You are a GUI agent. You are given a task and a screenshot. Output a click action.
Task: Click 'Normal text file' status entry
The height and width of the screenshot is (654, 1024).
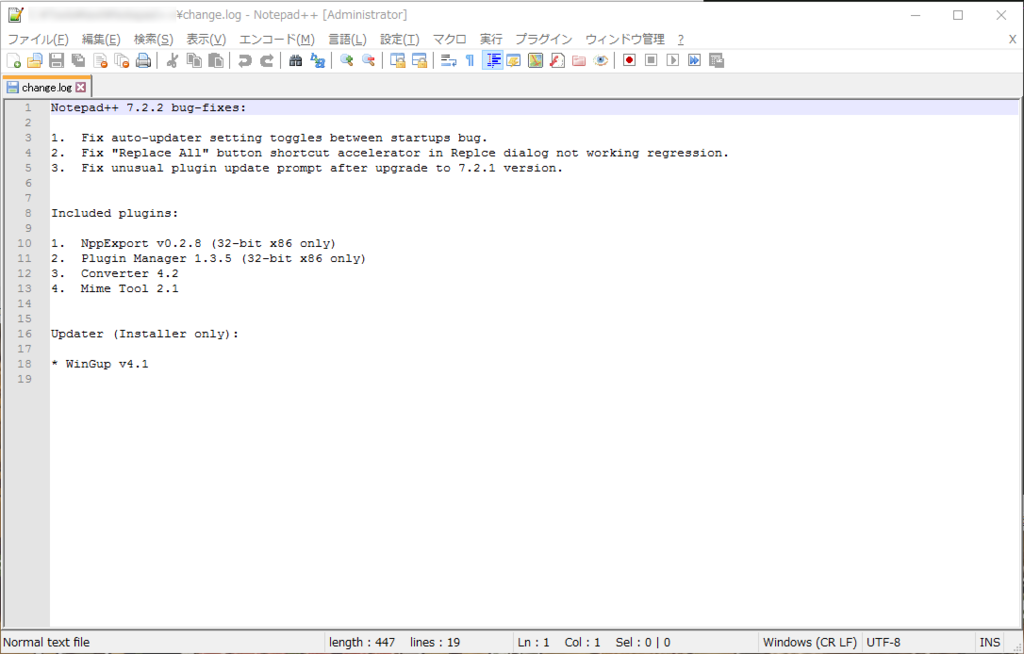point(46,642)
